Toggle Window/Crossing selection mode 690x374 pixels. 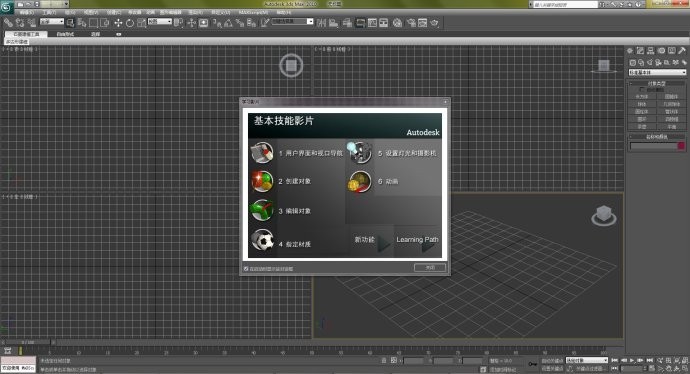click(x=105, y=23)
